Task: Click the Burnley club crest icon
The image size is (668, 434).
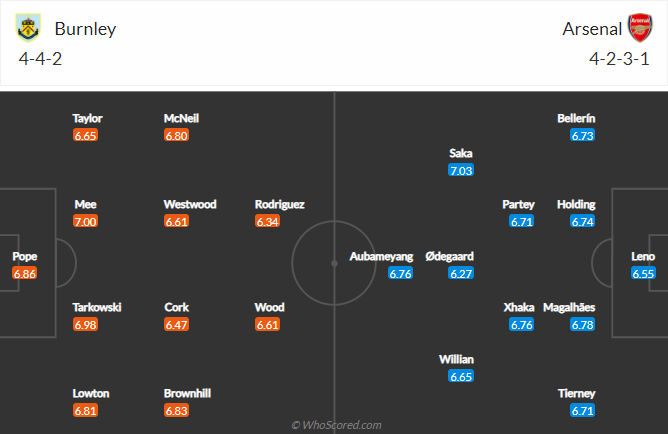Action: (x=28, y=28)
